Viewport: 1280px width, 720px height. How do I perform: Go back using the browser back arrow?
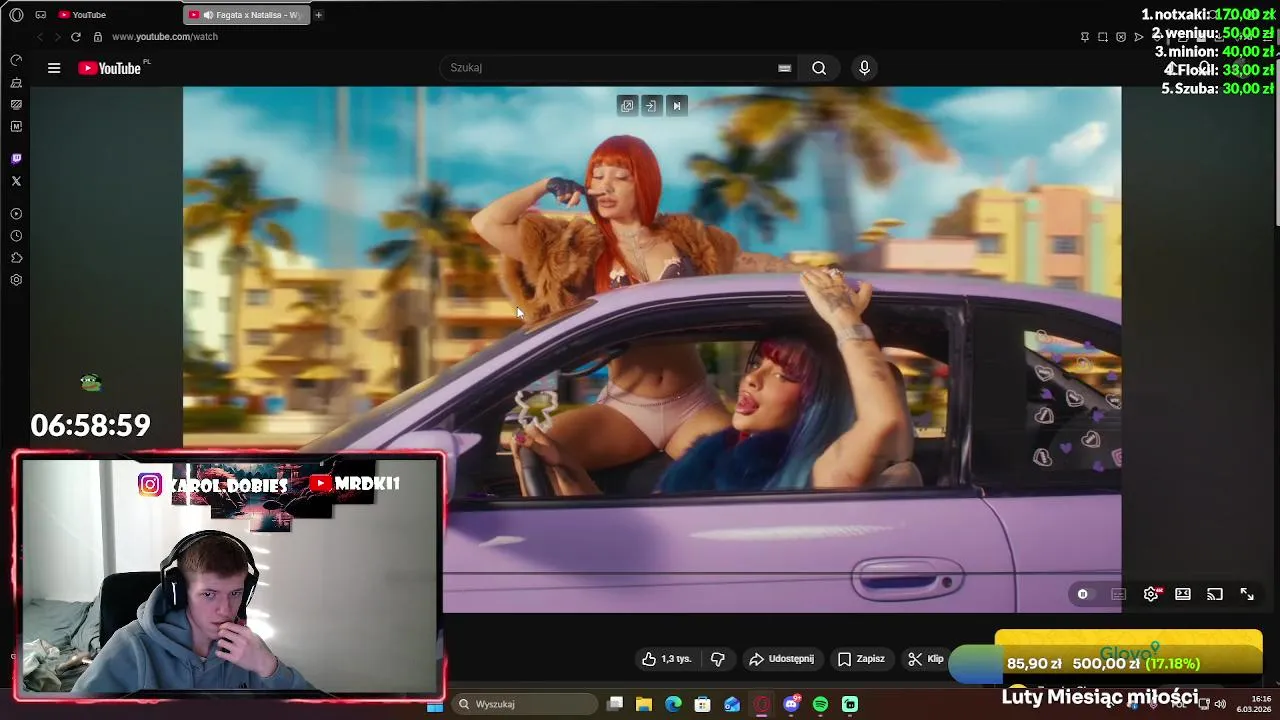click(40, 37)
